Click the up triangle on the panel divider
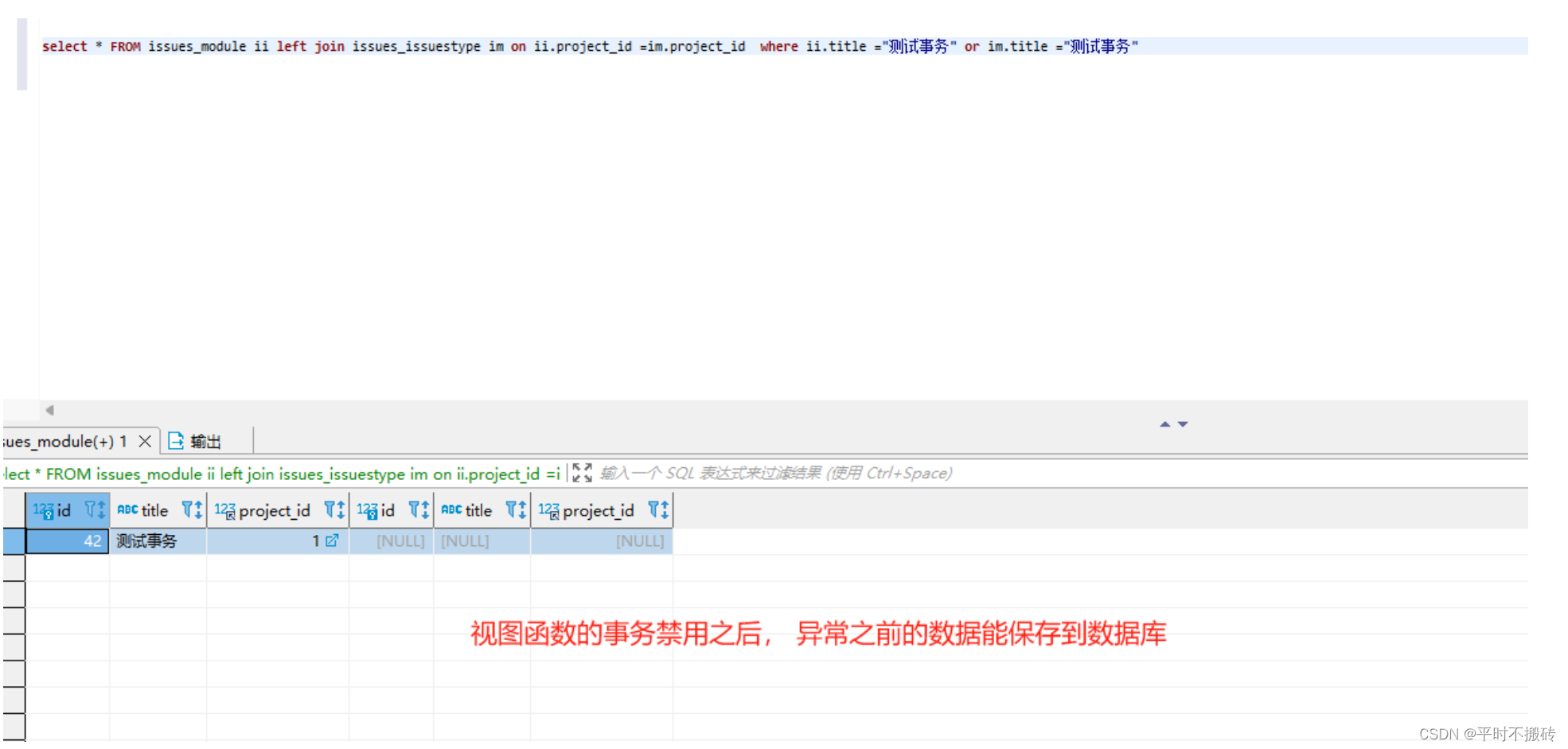Image resolution: width=1568 pixels, height=749 pixels. point(1165,424)
